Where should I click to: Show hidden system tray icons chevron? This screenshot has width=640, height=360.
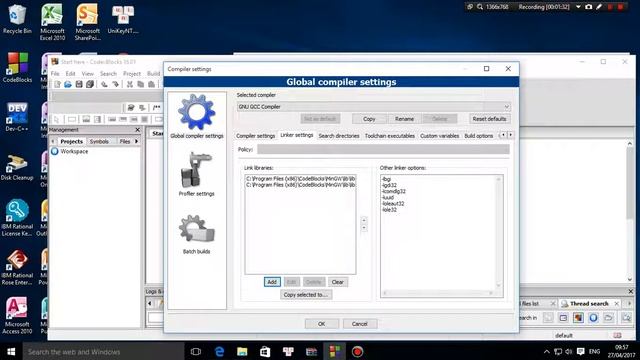tap(547, 351)
